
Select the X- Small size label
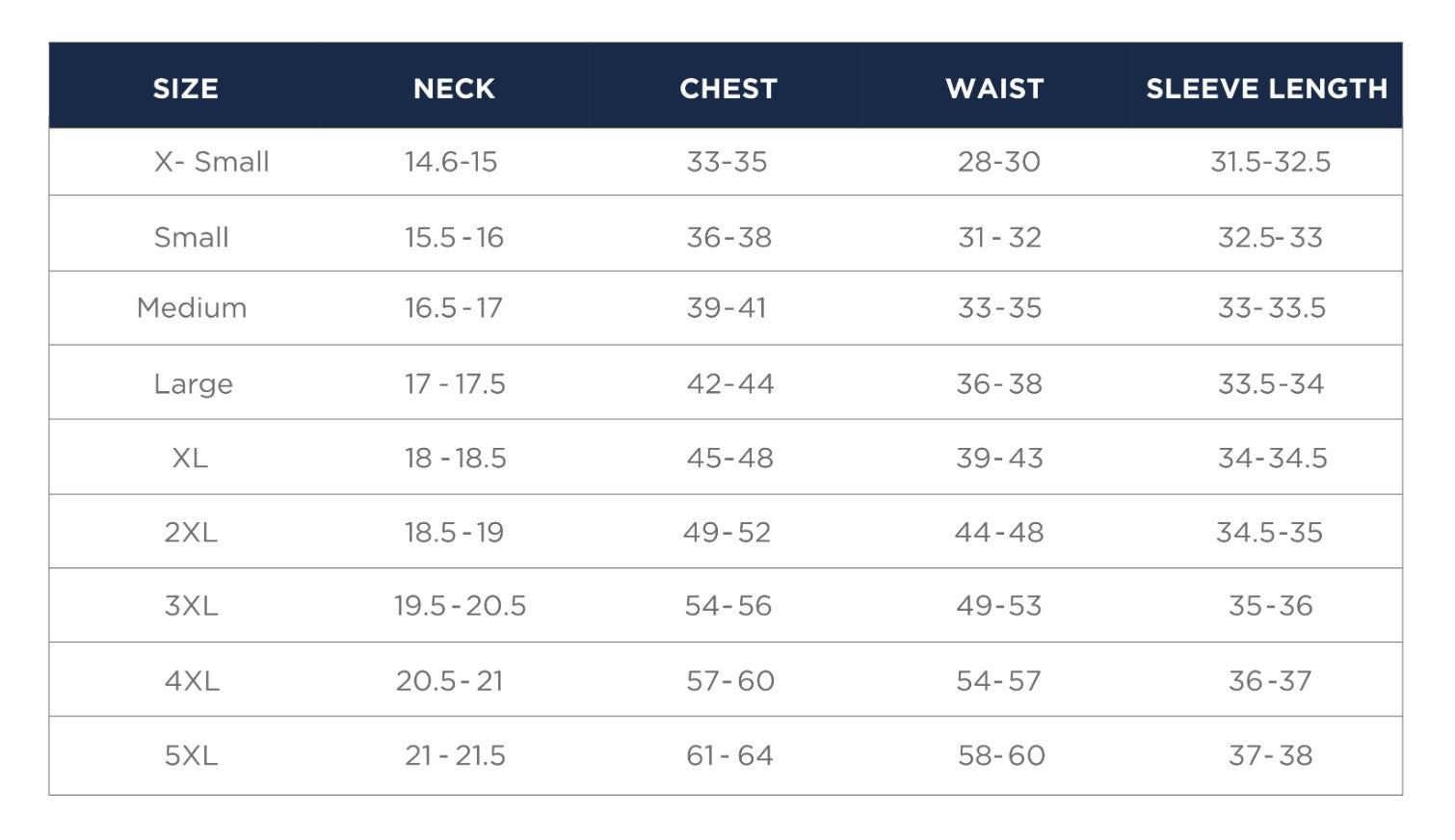coord(211,162)
